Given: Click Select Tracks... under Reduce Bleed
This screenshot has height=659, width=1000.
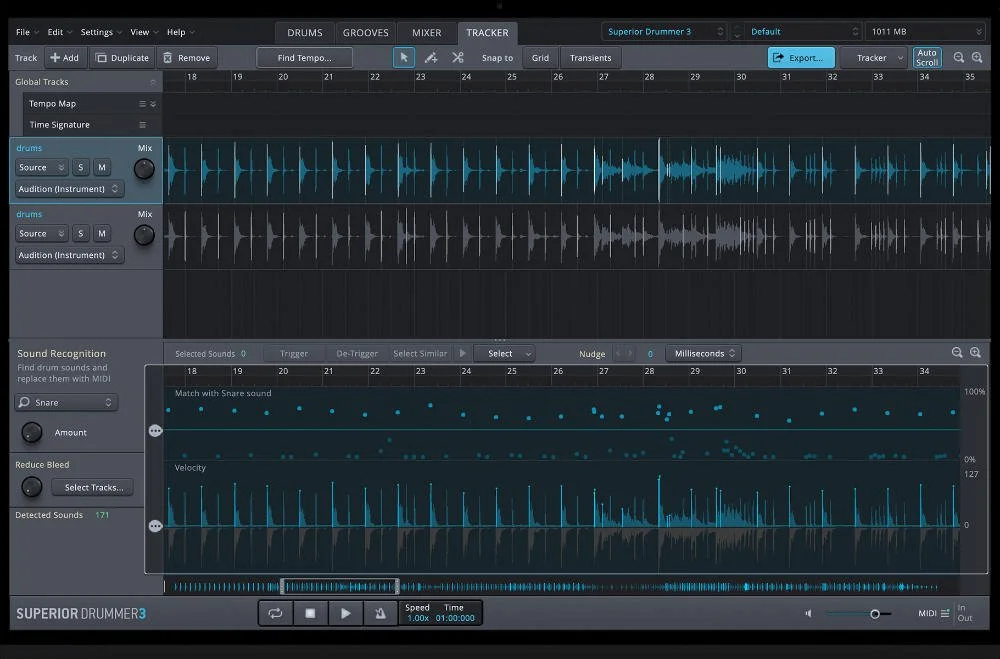Looking at the screenshot, I should coord(93,487).
